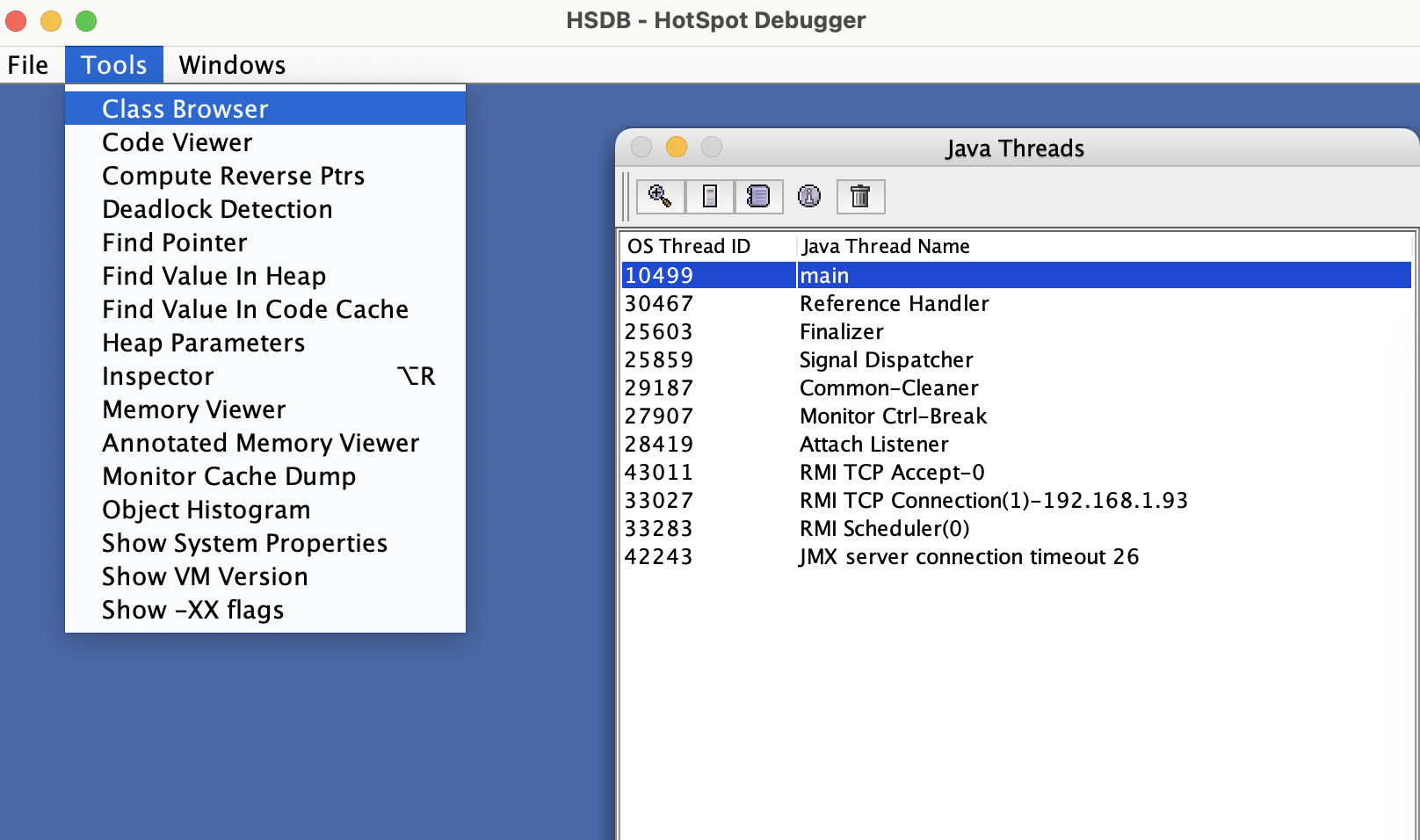Select Show VM Version
The height and width of the screenshot is (840, 1420).
click(x=265, y=576)
